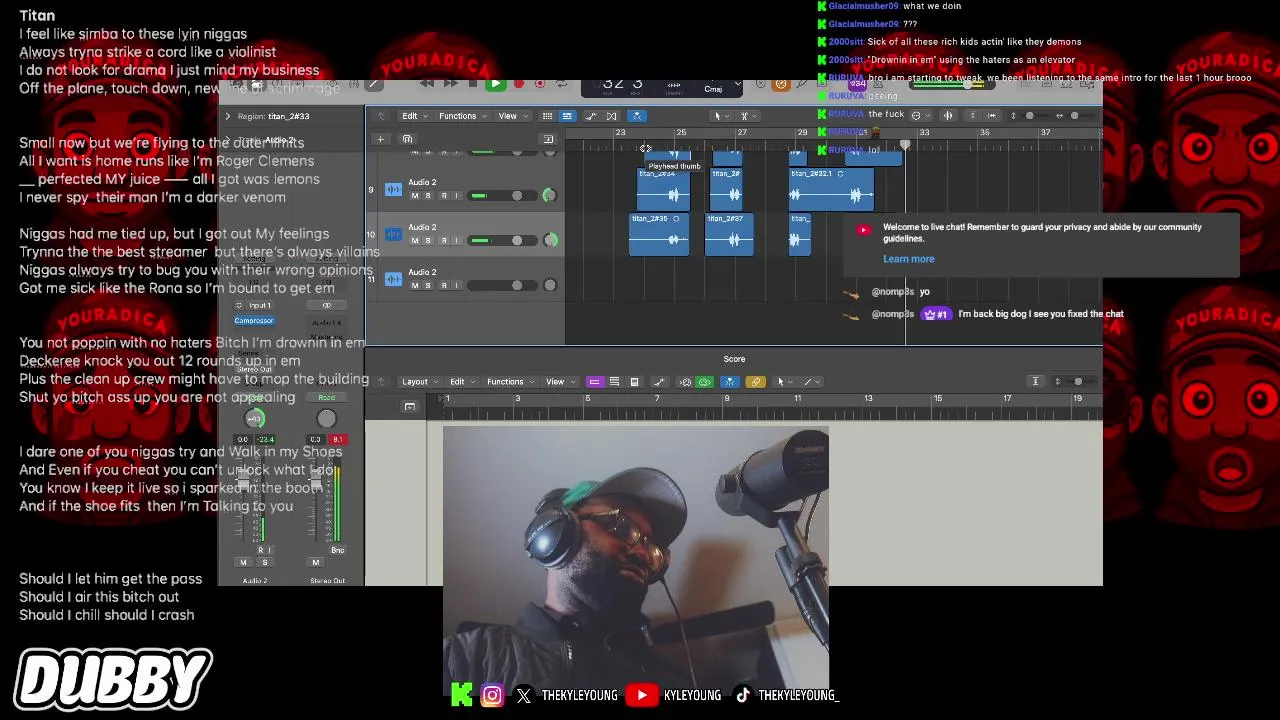Click the track 10 Audio 2 waveform icon
This screenshot has width=1280, height=720.
tap(393, 234)
